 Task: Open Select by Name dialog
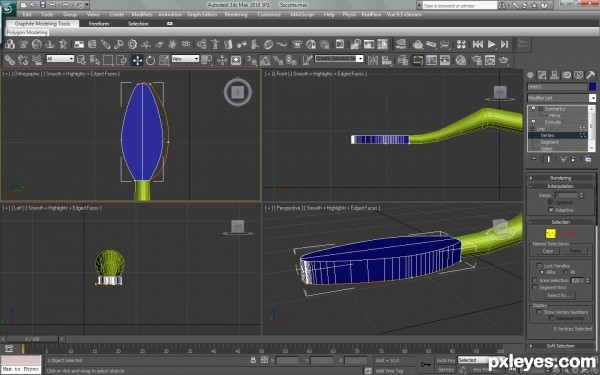[x=95, y=60]
